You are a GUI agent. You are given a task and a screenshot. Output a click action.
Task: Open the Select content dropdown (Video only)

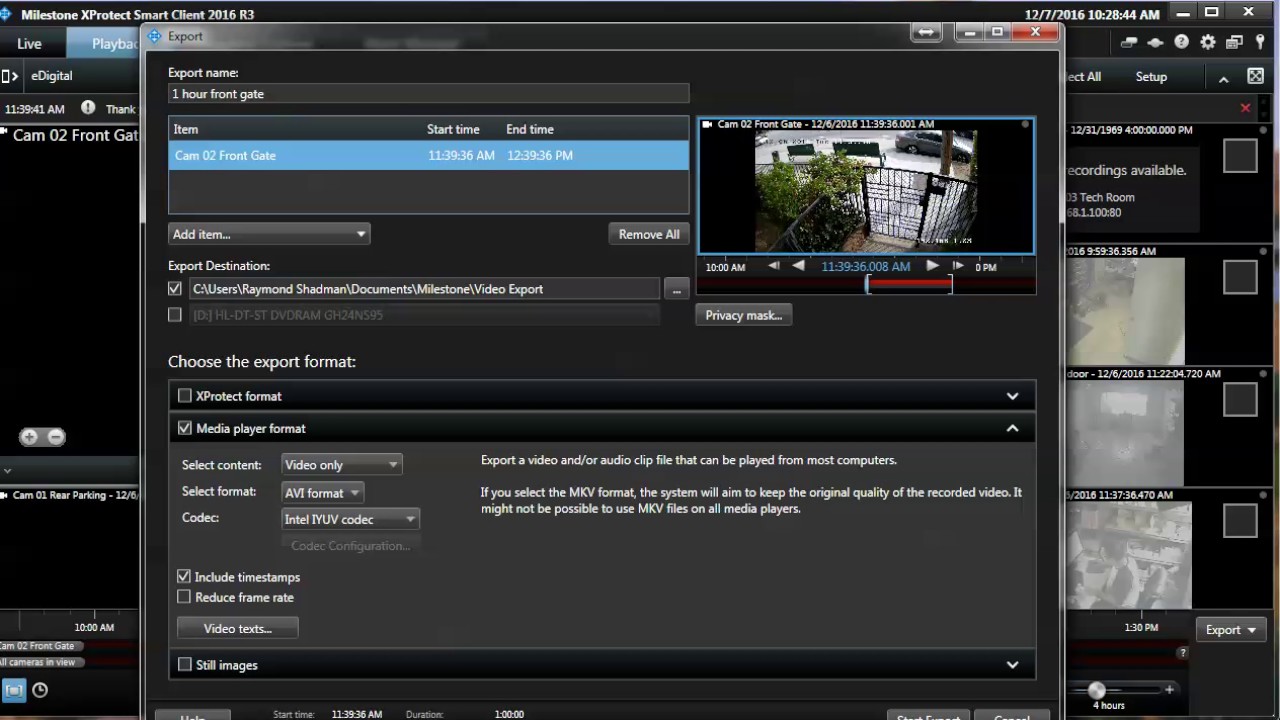coord(341,465)
